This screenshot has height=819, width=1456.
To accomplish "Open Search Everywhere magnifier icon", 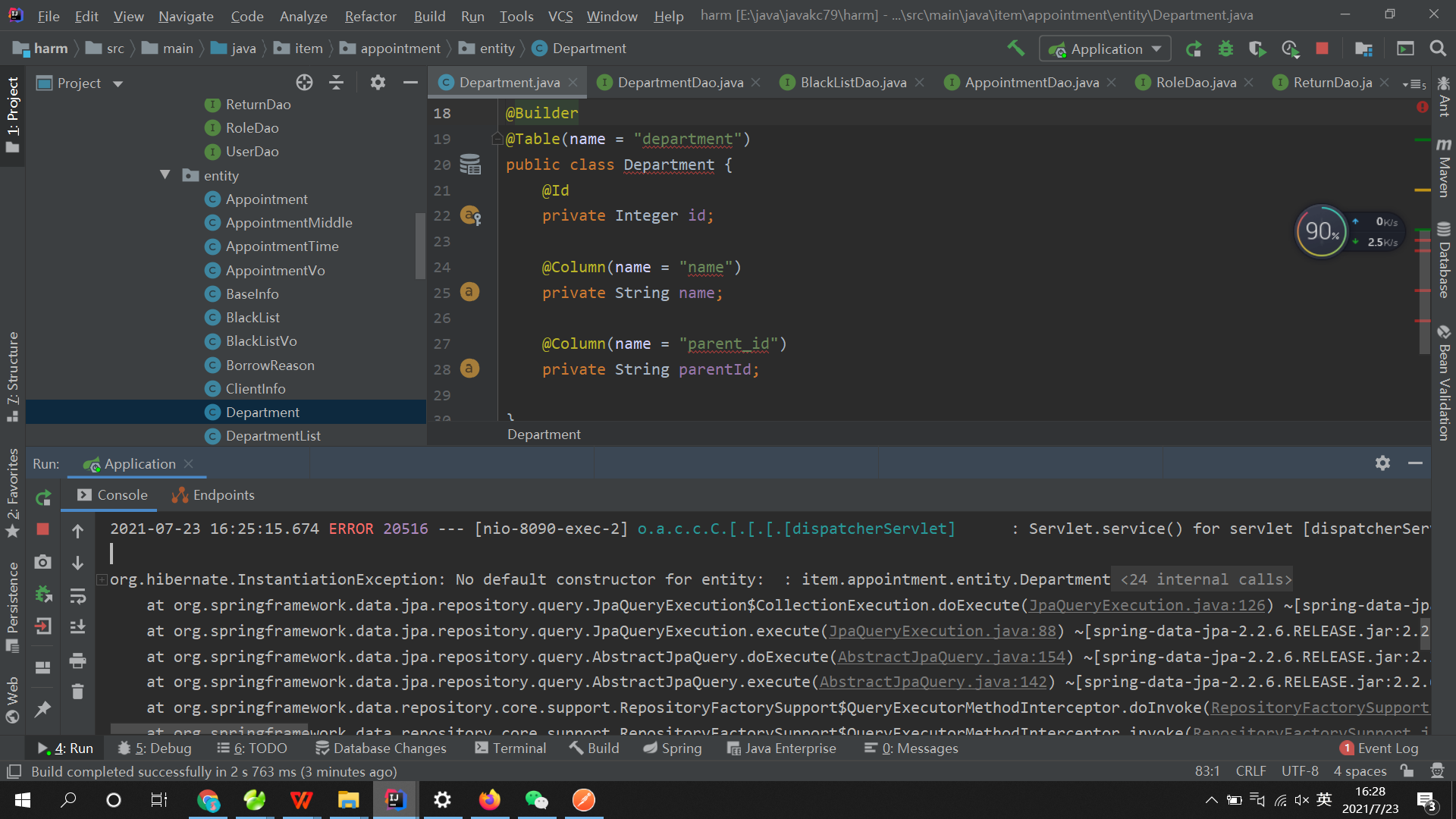I will (1437, 49).
